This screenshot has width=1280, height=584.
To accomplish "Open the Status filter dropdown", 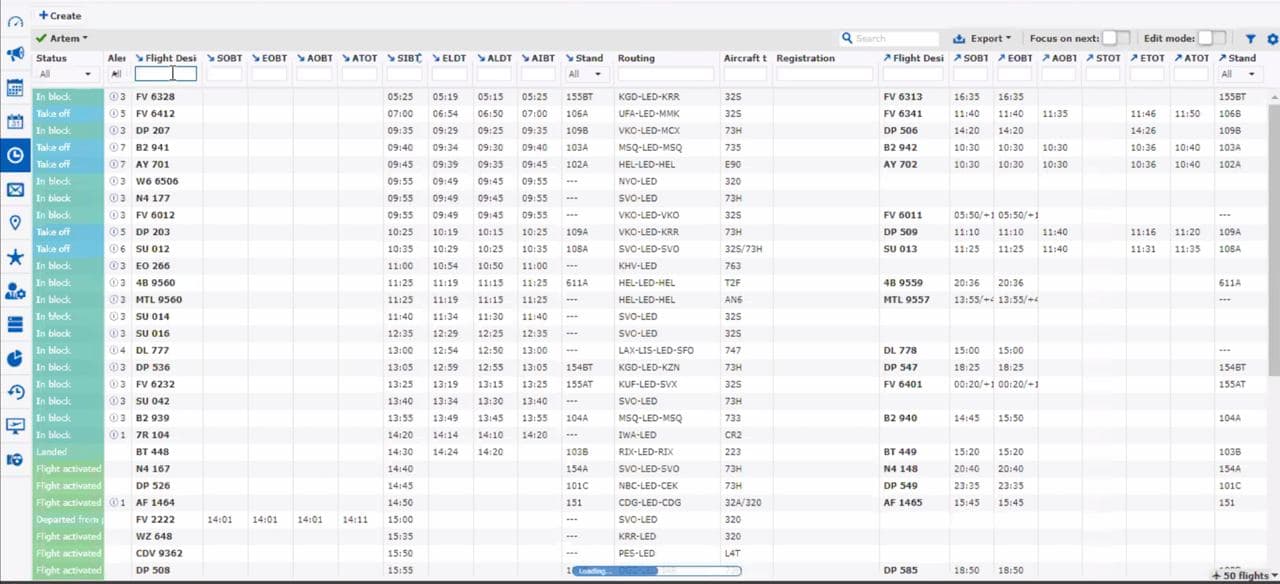I will (65, 74).
